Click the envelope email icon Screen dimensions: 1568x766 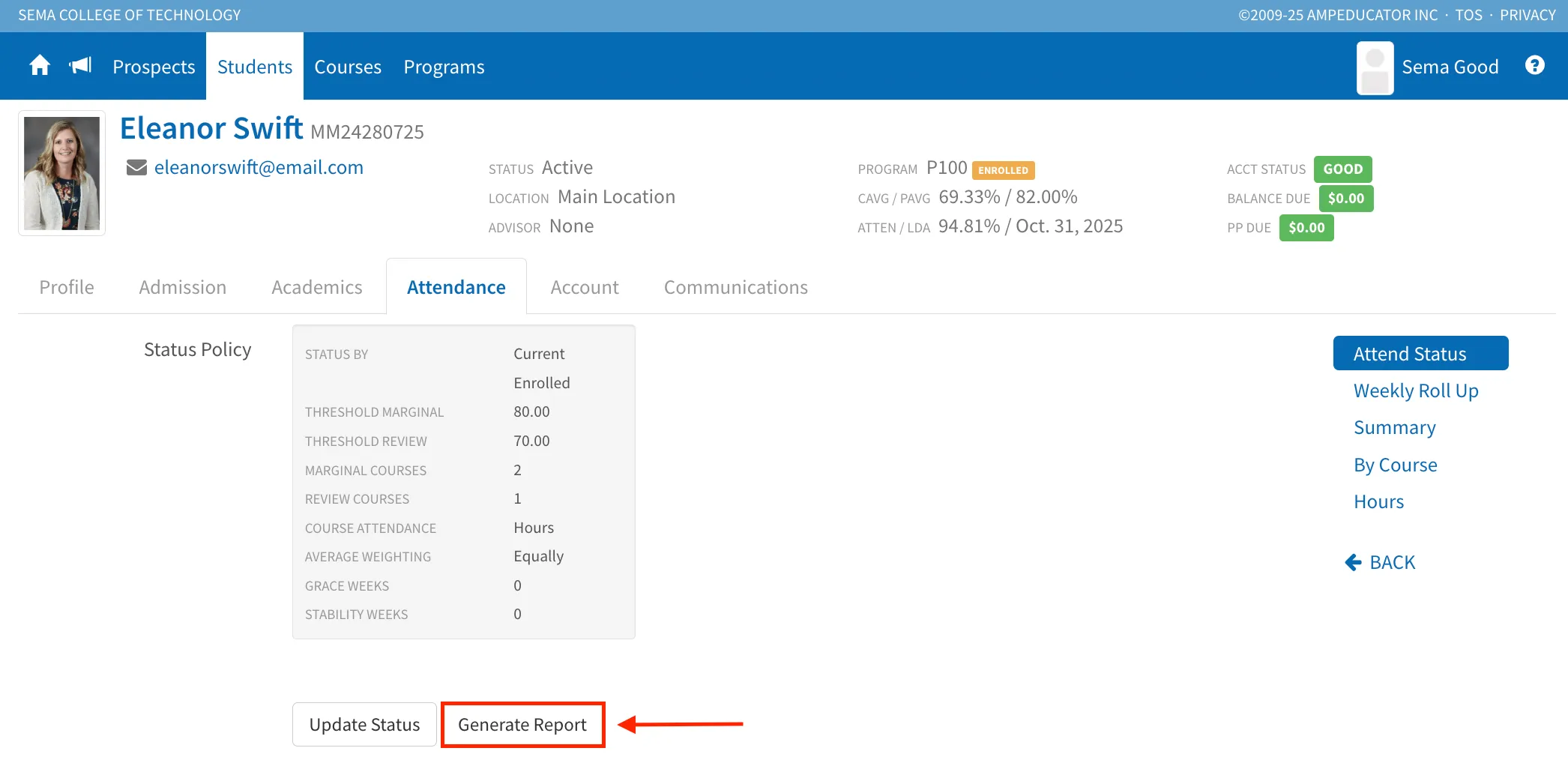point(136,167)
